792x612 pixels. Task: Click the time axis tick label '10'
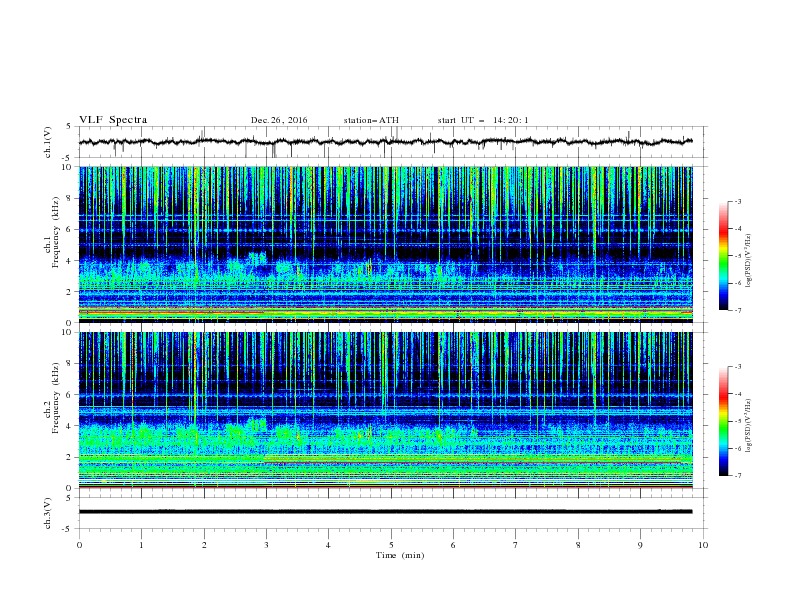pos(703,545)
